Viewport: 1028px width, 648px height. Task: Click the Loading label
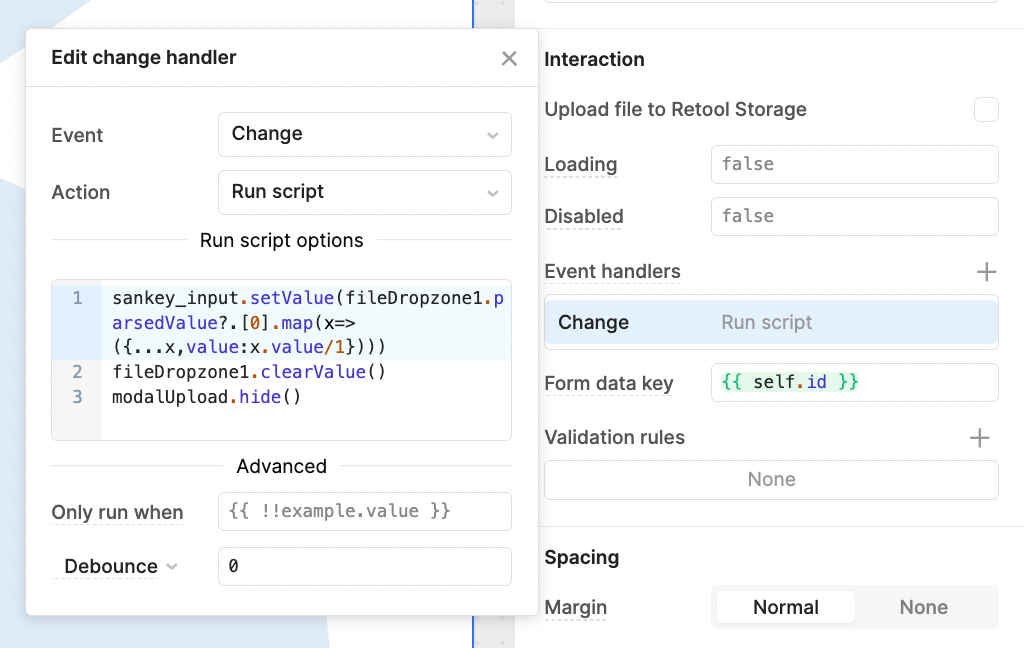coord(581,165)
